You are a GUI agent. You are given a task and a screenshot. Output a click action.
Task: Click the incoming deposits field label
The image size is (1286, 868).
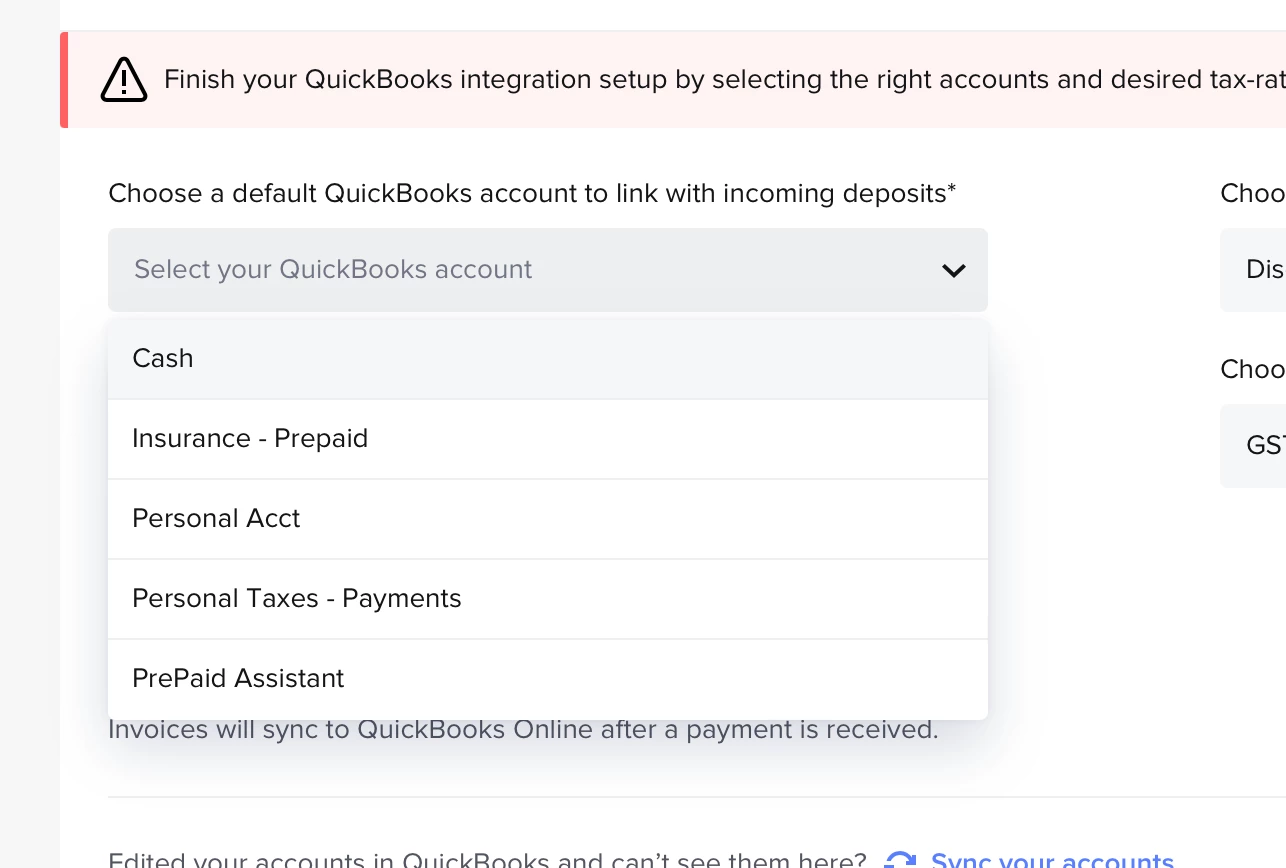(532, 193)
